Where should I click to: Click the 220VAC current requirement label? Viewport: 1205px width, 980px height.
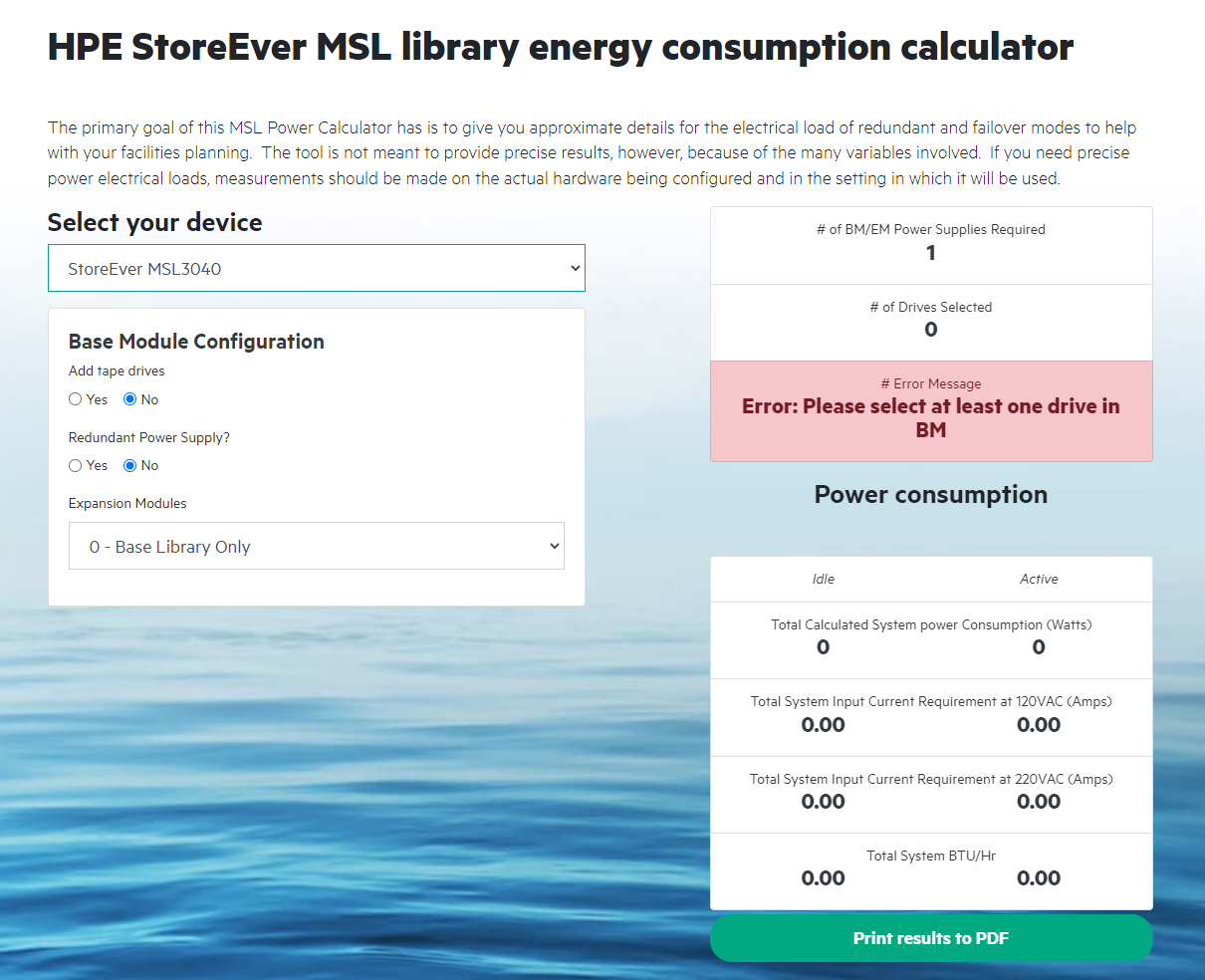(931, 779)
